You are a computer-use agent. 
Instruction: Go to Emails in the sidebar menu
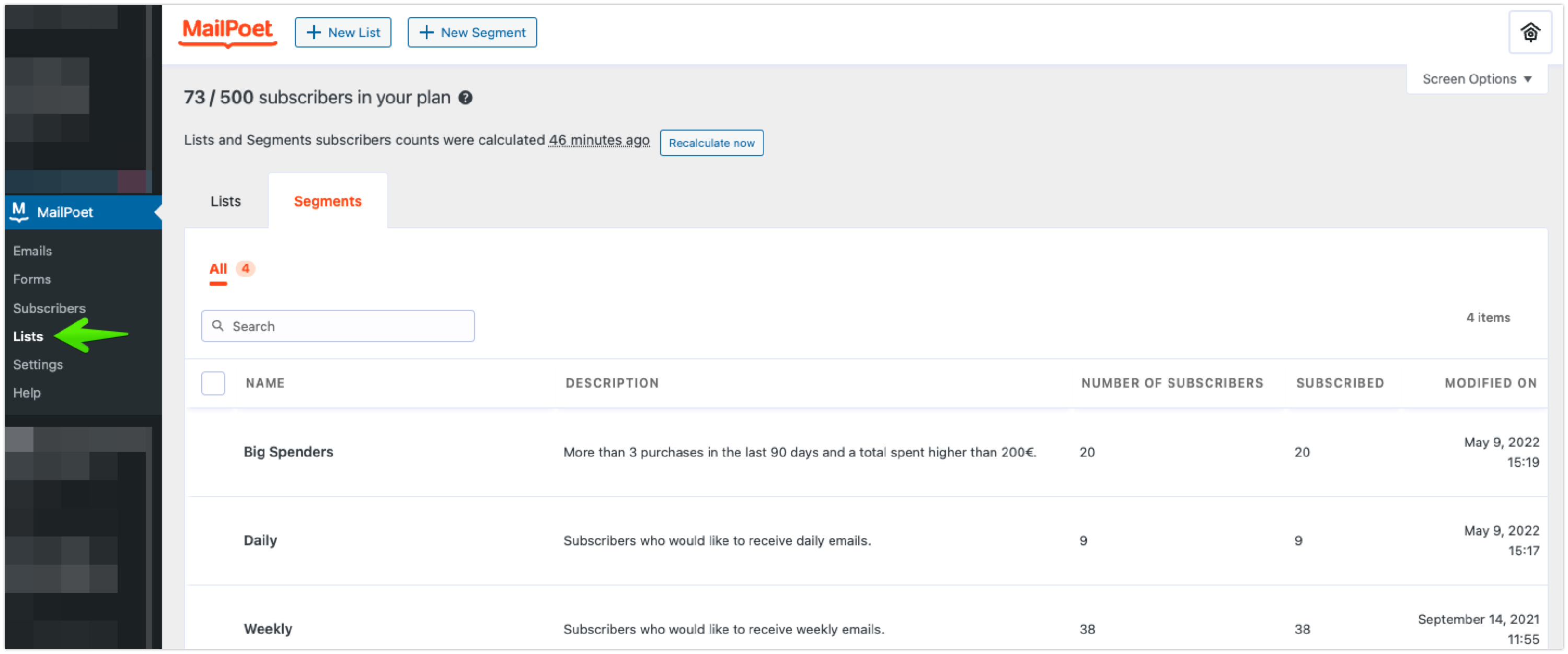click(x=32, y=251)
